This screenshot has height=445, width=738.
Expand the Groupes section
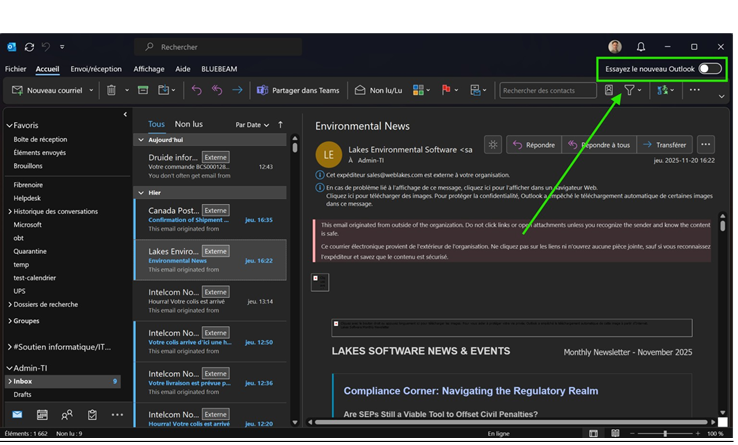[x=10, y=321]
